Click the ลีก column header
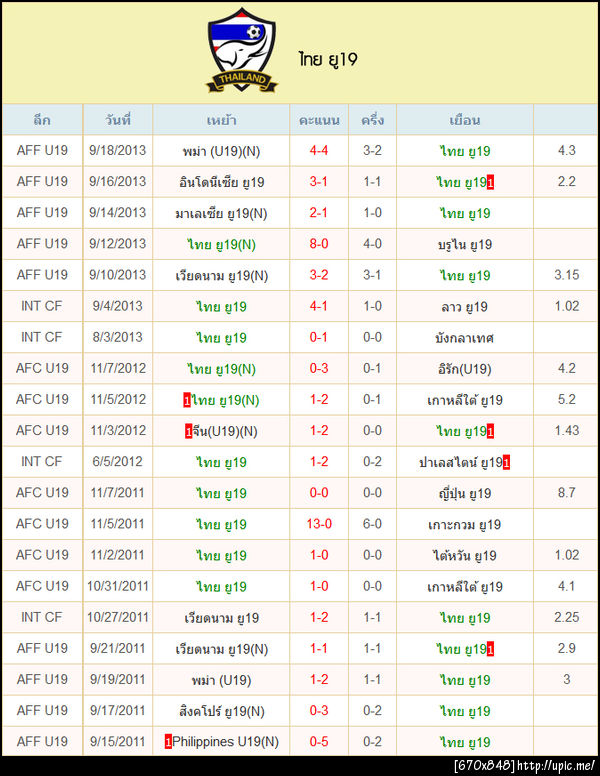 pyautogui.click(x=42, y=120)
